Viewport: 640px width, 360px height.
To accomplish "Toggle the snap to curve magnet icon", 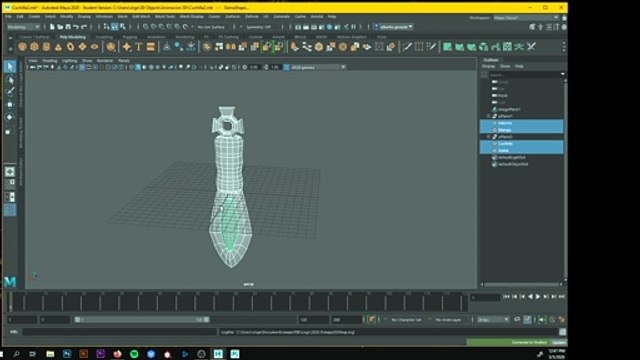I will pyautogui.click(x=153, y=27).
